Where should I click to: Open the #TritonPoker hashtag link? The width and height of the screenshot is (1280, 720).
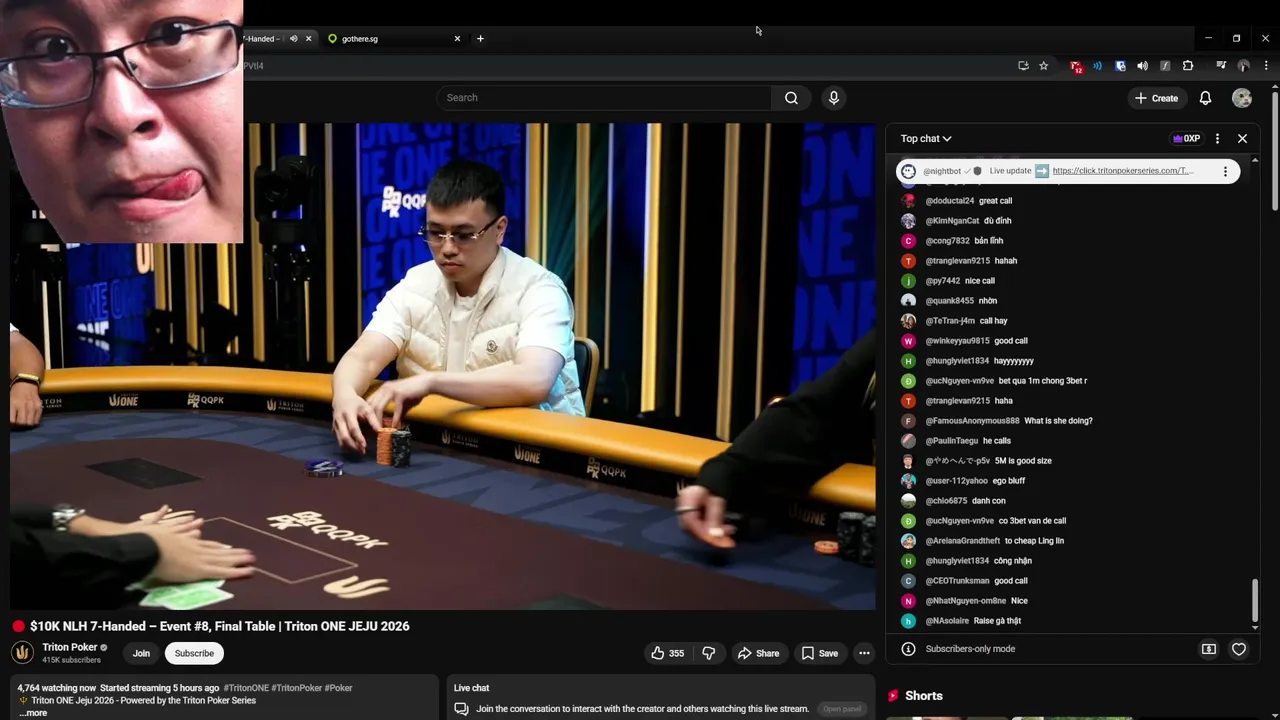pos(297,688)
